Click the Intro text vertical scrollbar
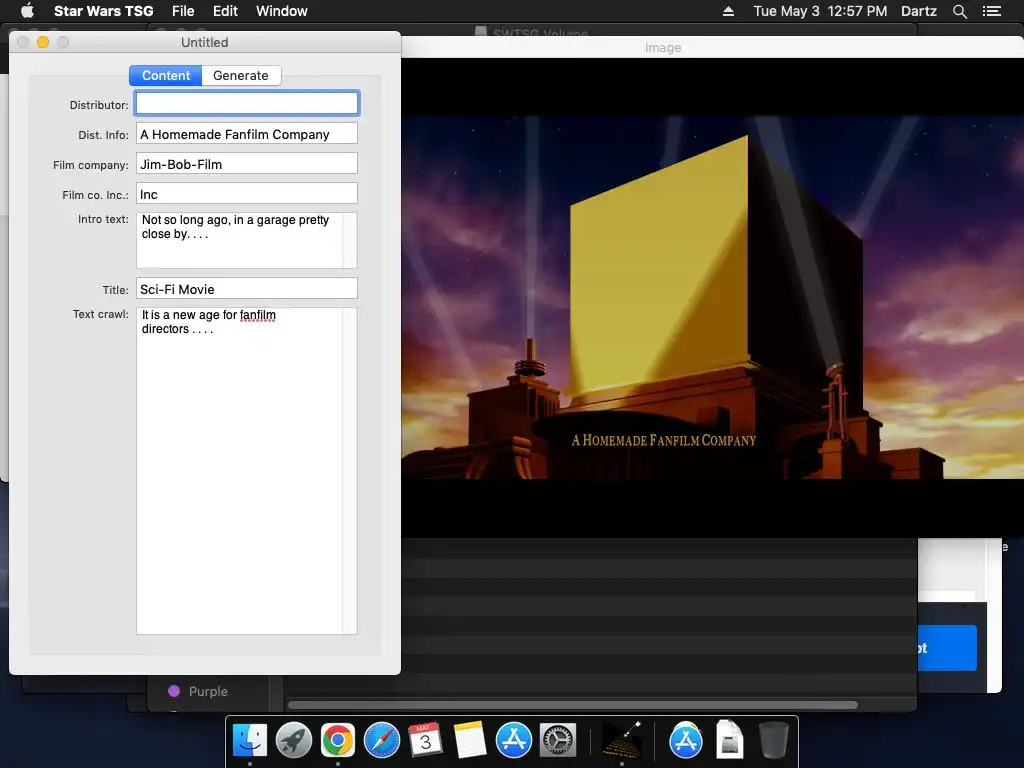 [x=350, y=240]
